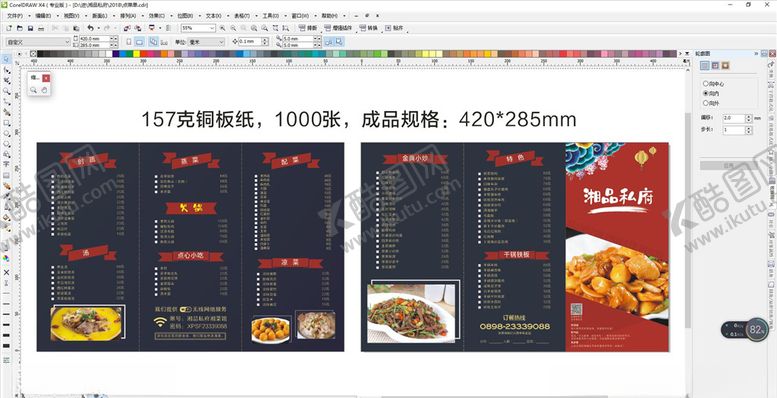Open the '视图(V)' View menu

click(x=71, y=16)
